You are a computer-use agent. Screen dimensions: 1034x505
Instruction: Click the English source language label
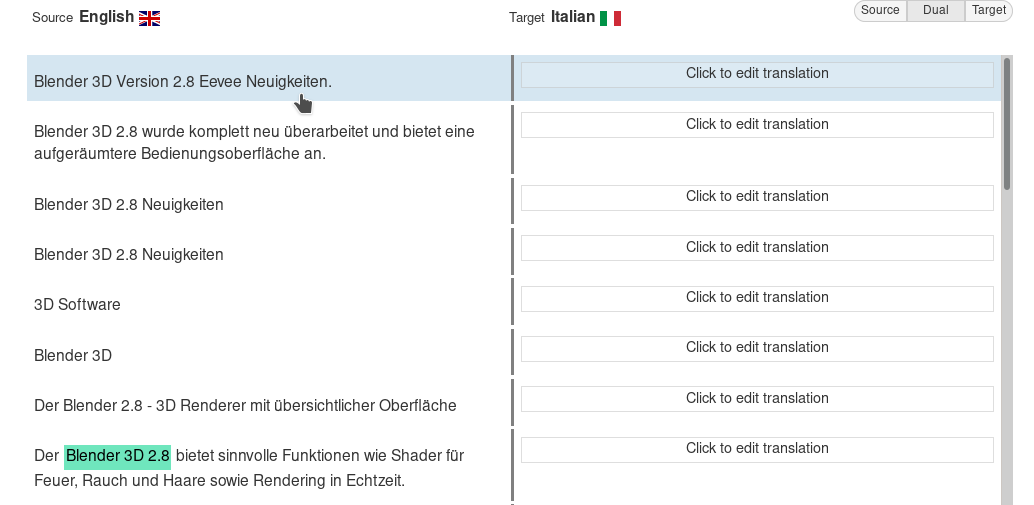106,17
